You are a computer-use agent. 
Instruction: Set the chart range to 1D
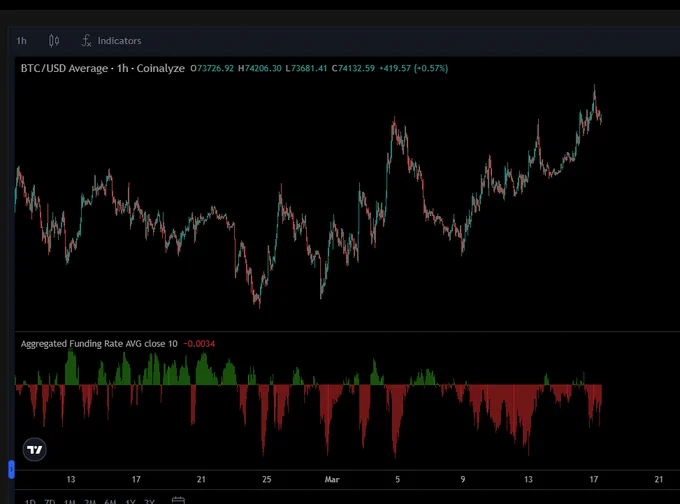click(x=30, y=502)
